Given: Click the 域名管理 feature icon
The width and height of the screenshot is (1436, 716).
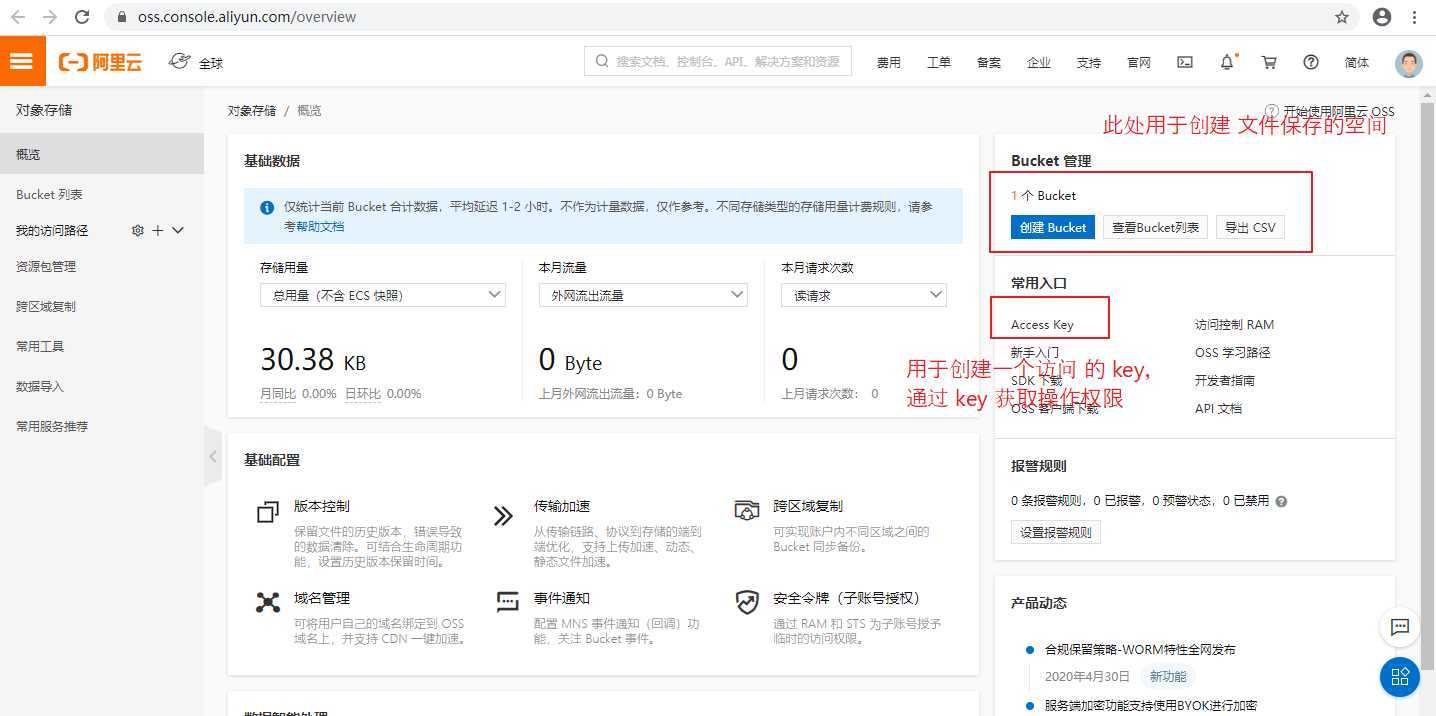Looking at the screenshot, I should (268, 602).
